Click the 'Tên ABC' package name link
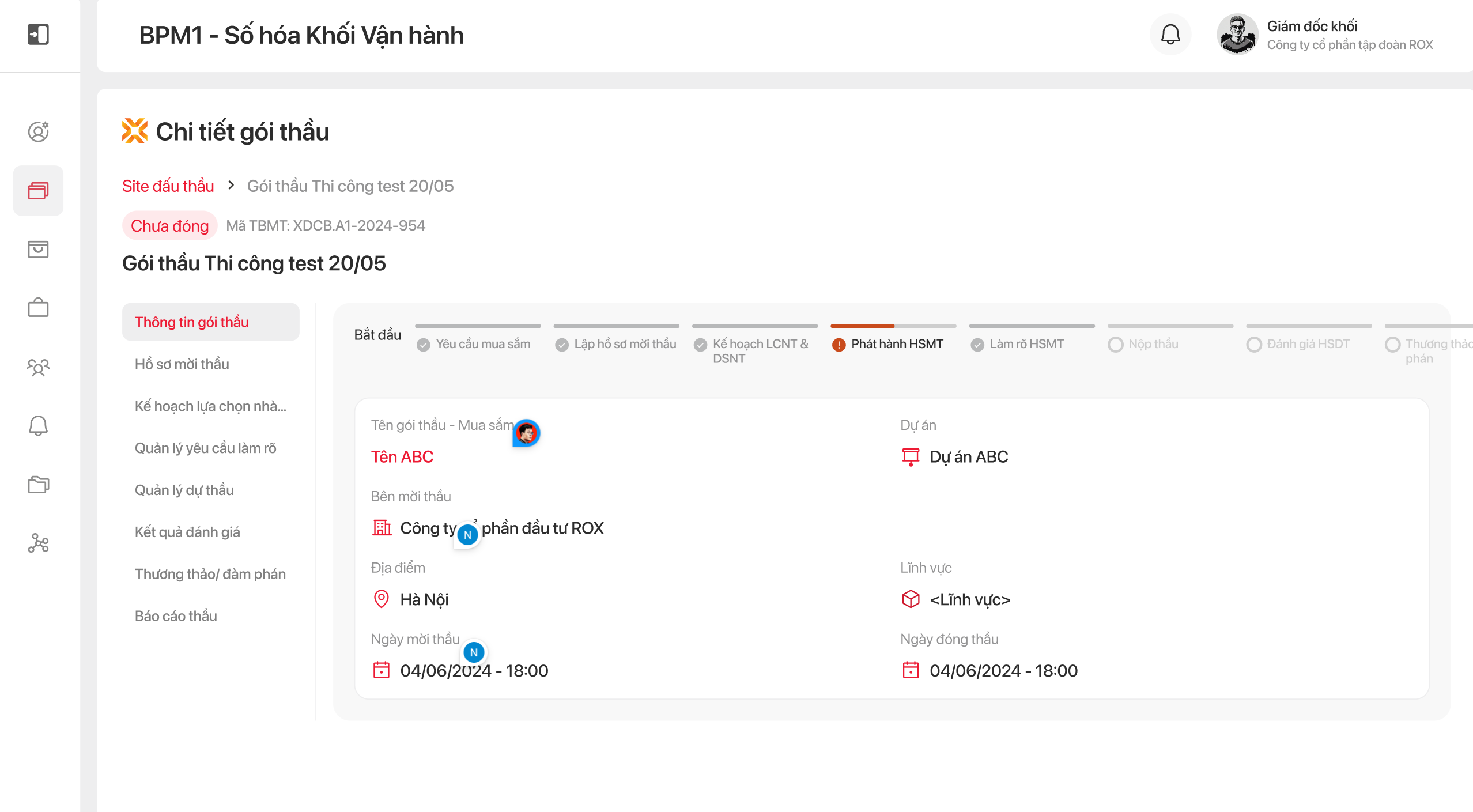This screenshot has width=1473, height=812. (x=402, y=457)
